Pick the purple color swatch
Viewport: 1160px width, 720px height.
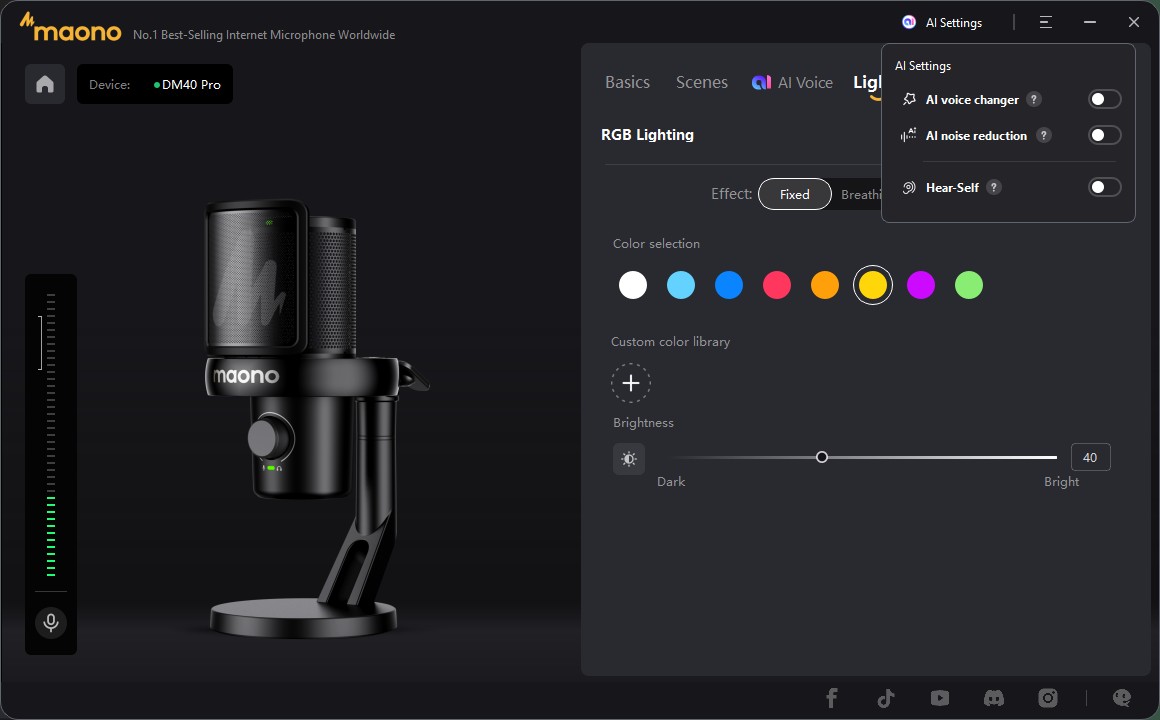click(x=920, y=285)
